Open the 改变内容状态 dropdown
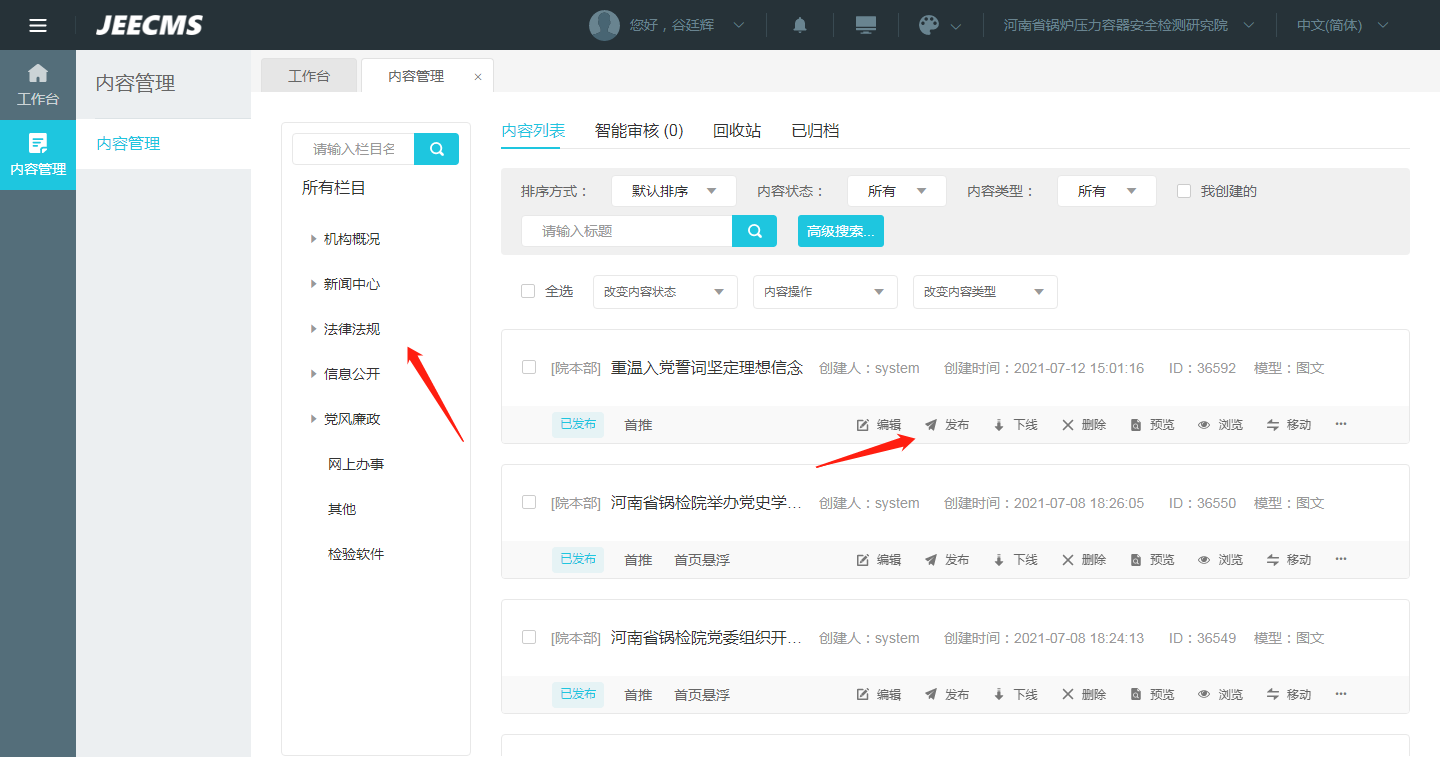Viewport: 1440px width, 757px height. (x=665, y=292)
